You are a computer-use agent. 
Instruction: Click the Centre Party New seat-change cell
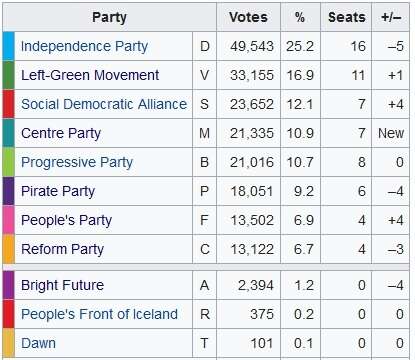click(x=391, y=133)
